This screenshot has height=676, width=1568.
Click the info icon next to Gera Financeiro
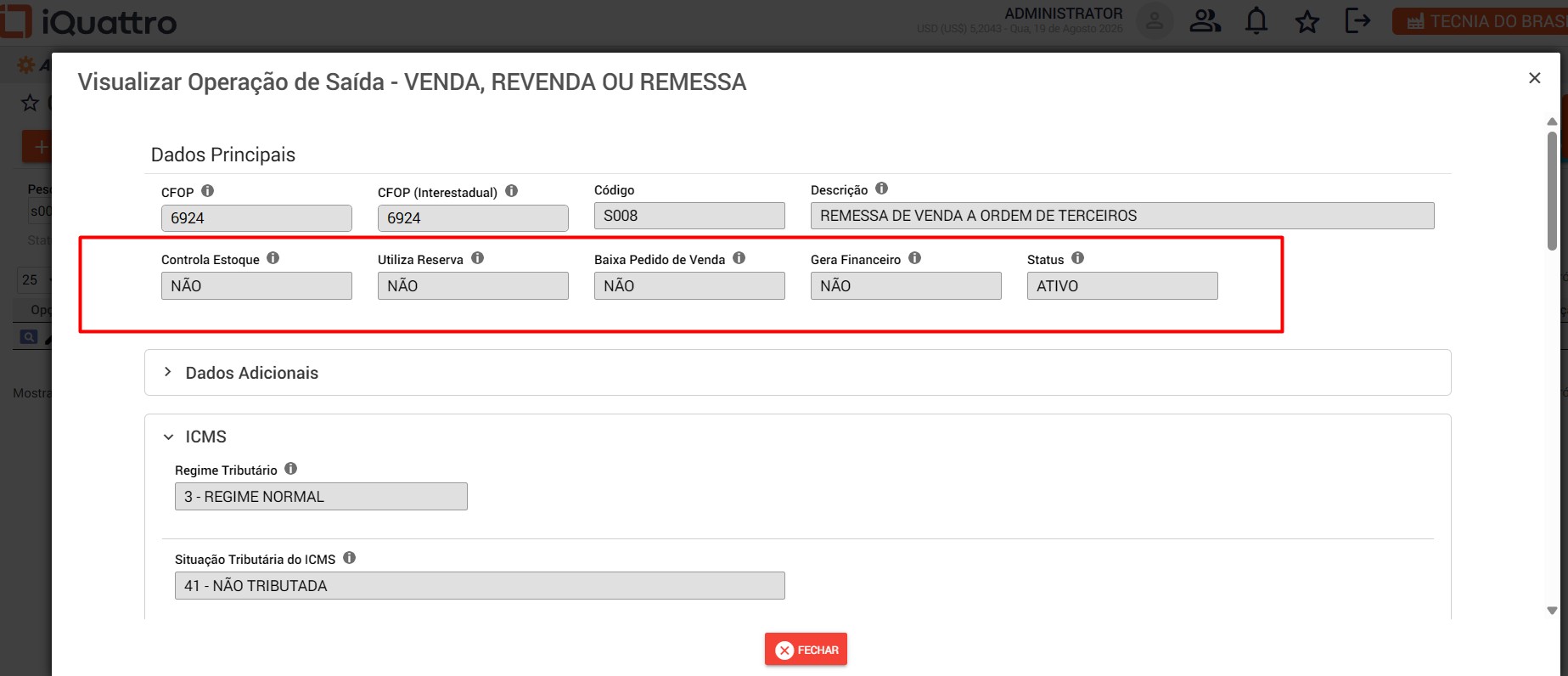tap(915, 258)
